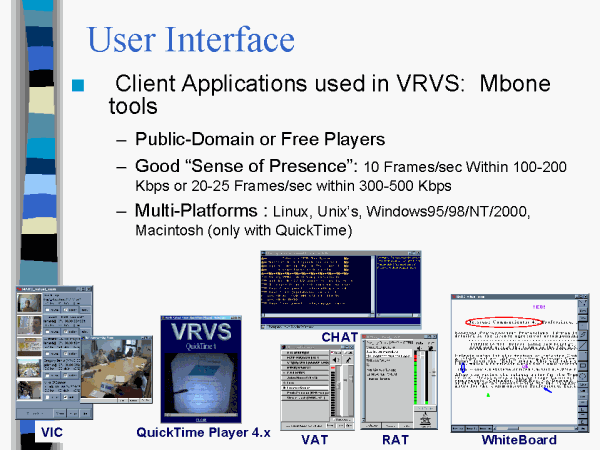Toggle mute checkbox for second VIC participant
600x450 pixels.
[47, 331]
